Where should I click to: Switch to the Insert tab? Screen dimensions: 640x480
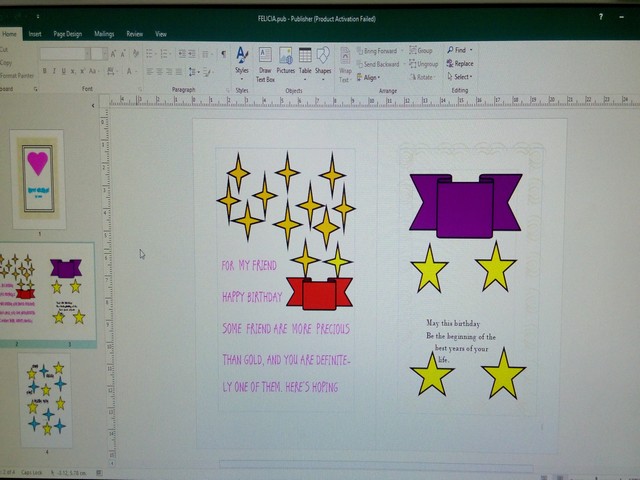click(35, 33)
